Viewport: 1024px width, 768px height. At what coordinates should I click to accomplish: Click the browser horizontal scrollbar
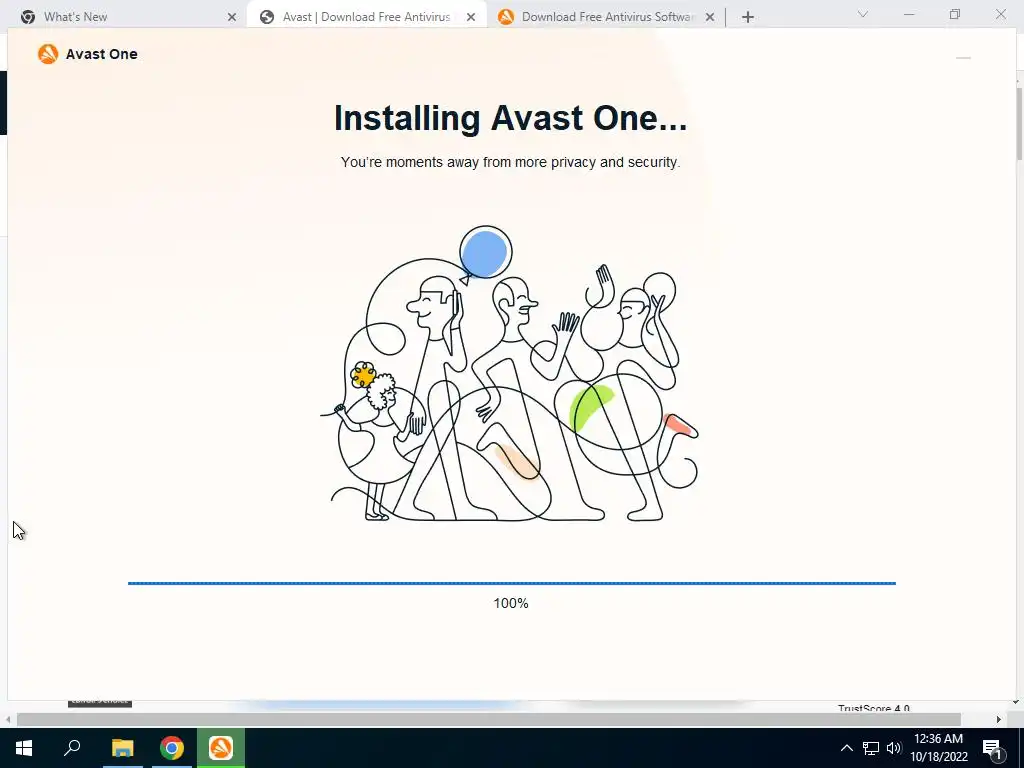(x=488, y=719)
